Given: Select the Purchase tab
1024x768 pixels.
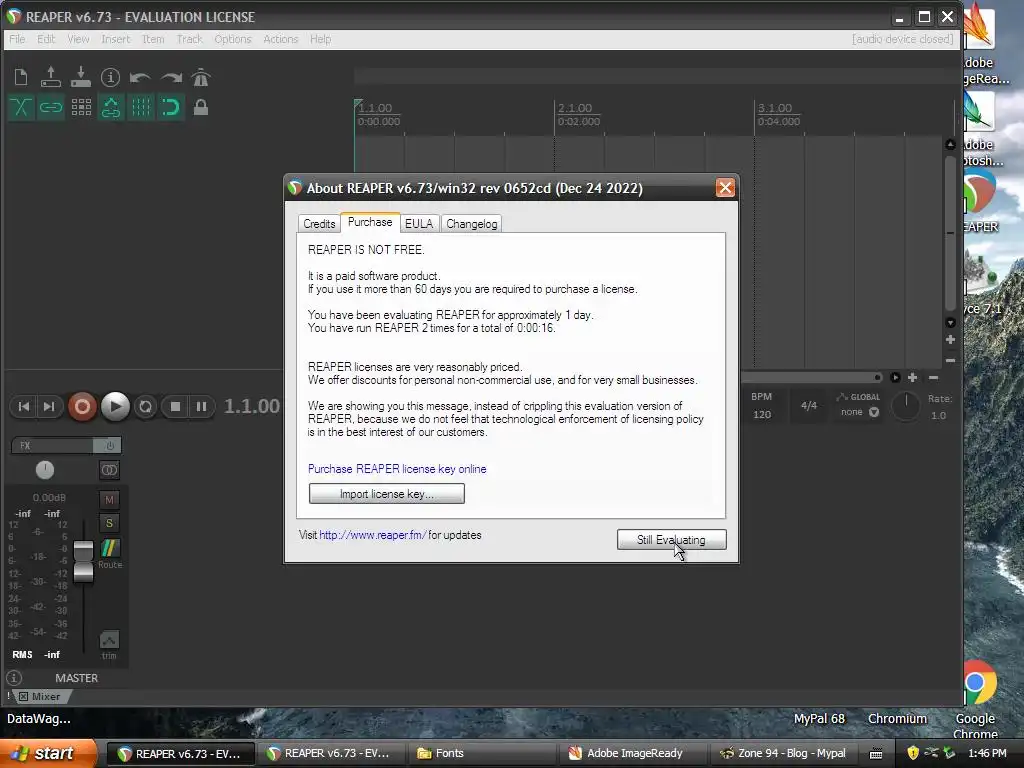Looking at the screenshot, I should [x=370, y=222].
